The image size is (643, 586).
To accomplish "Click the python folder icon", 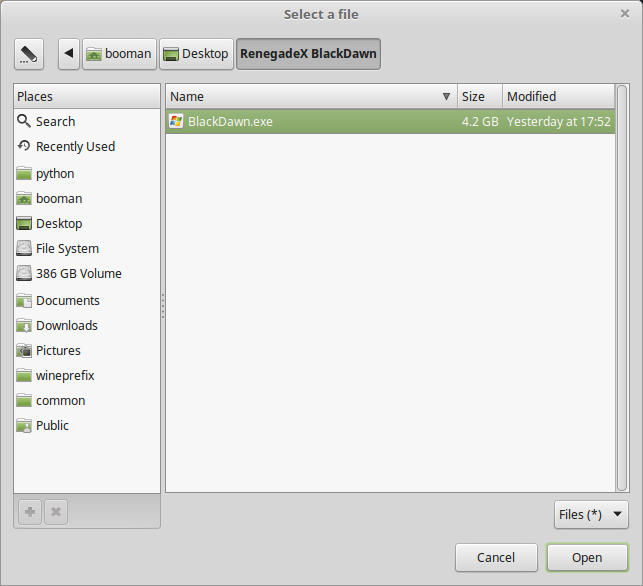I will 24,173.
